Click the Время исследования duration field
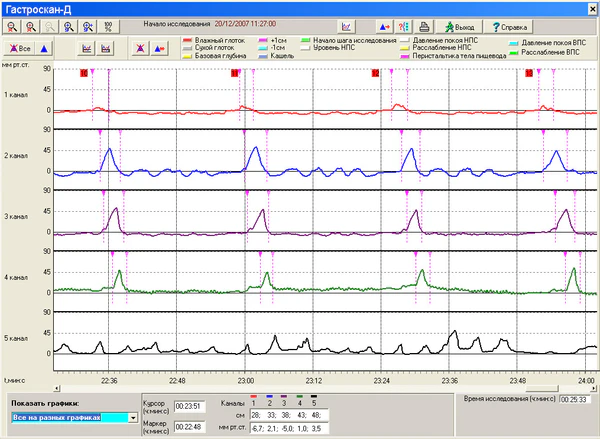600x439 pixels. (x=577, y=399)
